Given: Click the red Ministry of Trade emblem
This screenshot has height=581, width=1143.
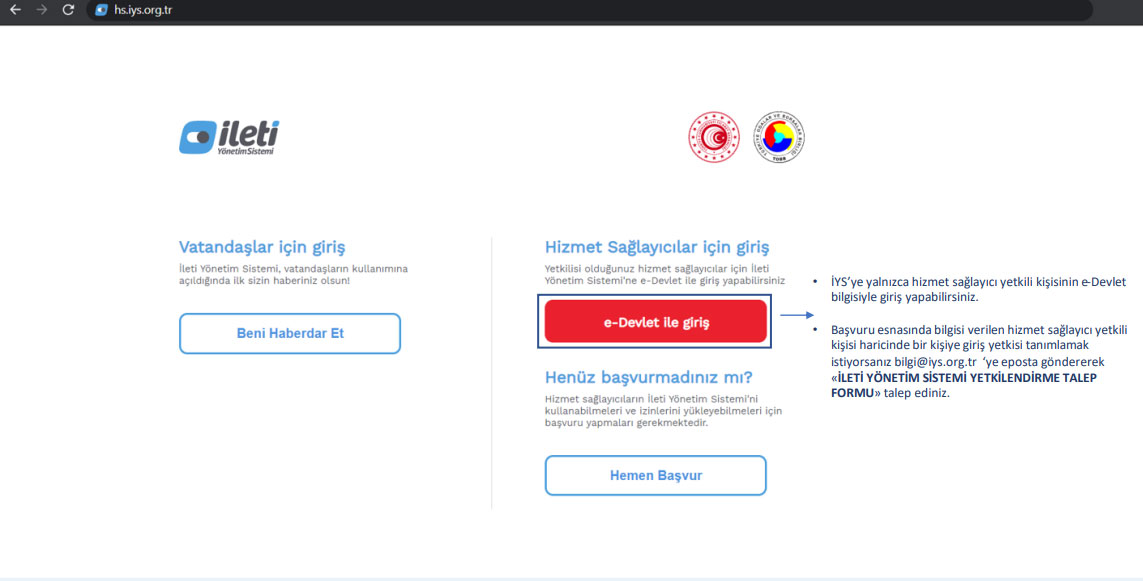Looking at the screenshot, I should [714, 137].
